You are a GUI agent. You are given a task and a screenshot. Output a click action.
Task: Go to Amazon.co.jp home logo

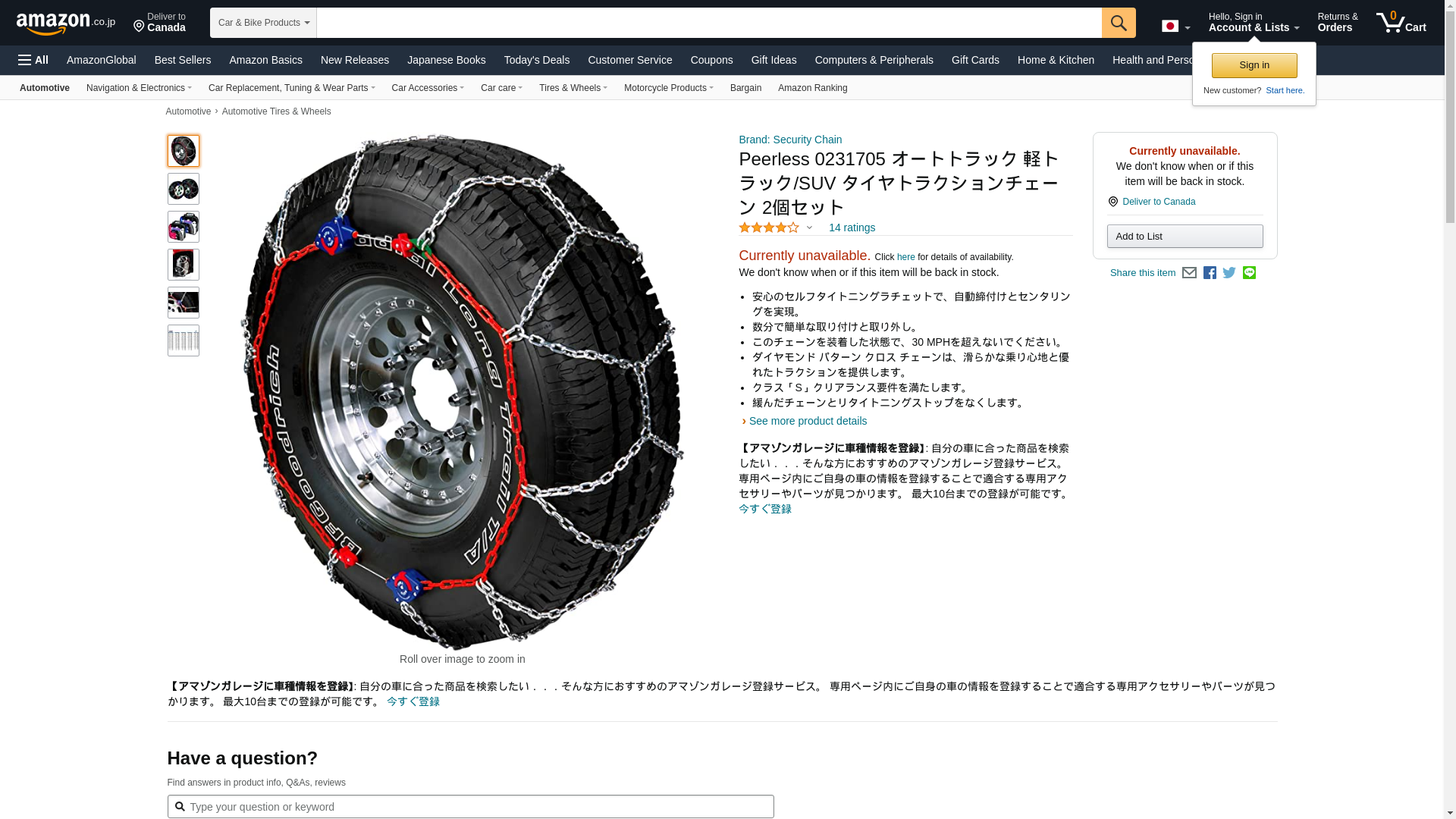pos(65,23)
